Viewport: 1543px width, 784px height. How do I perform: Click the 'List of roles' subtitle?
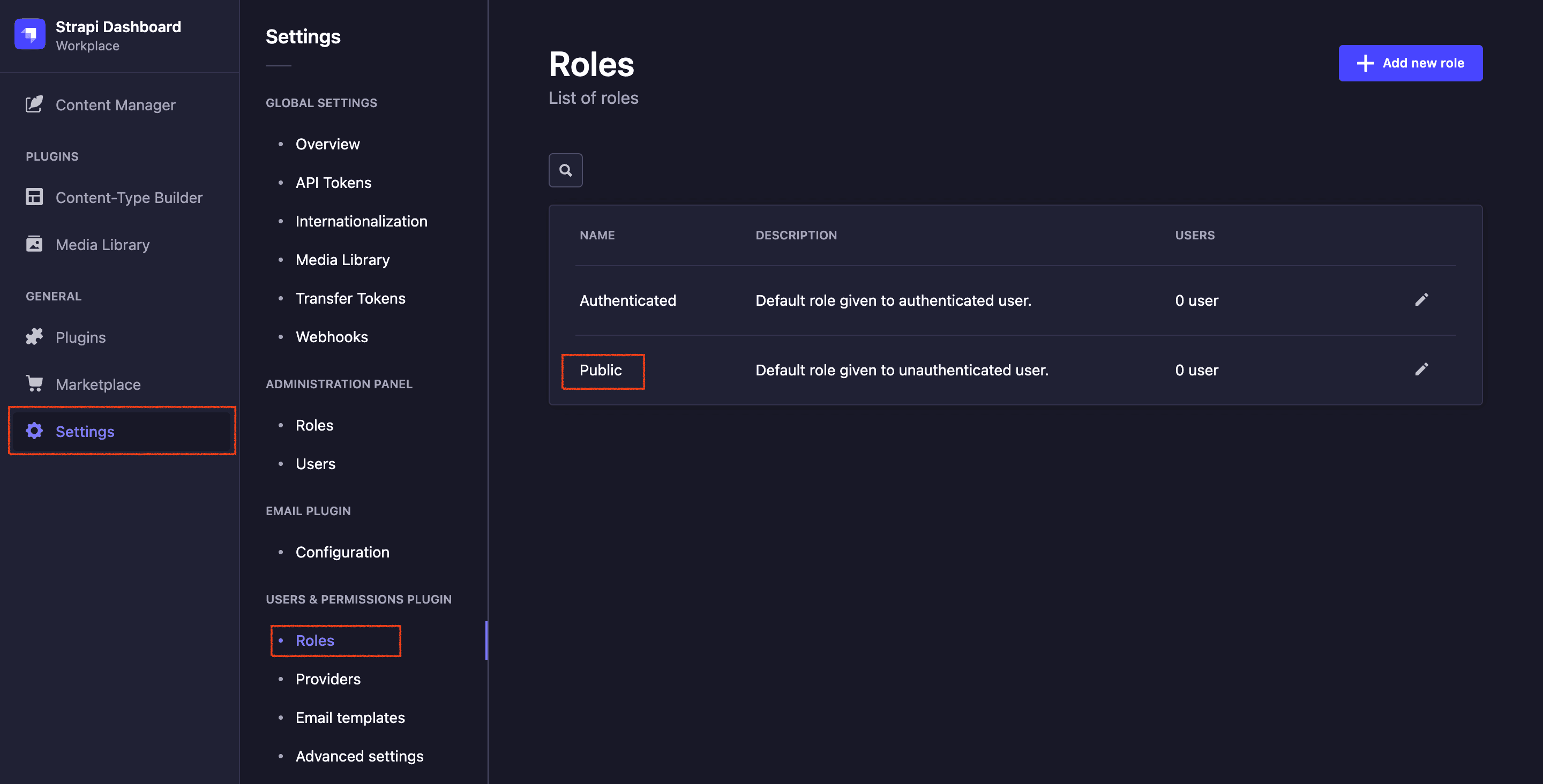(x=594, y=97)
